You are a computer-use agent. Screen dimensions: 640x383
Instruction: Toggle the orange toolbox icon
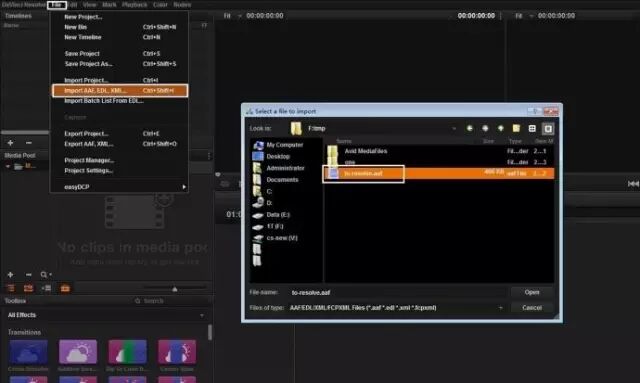click(65, 289)
